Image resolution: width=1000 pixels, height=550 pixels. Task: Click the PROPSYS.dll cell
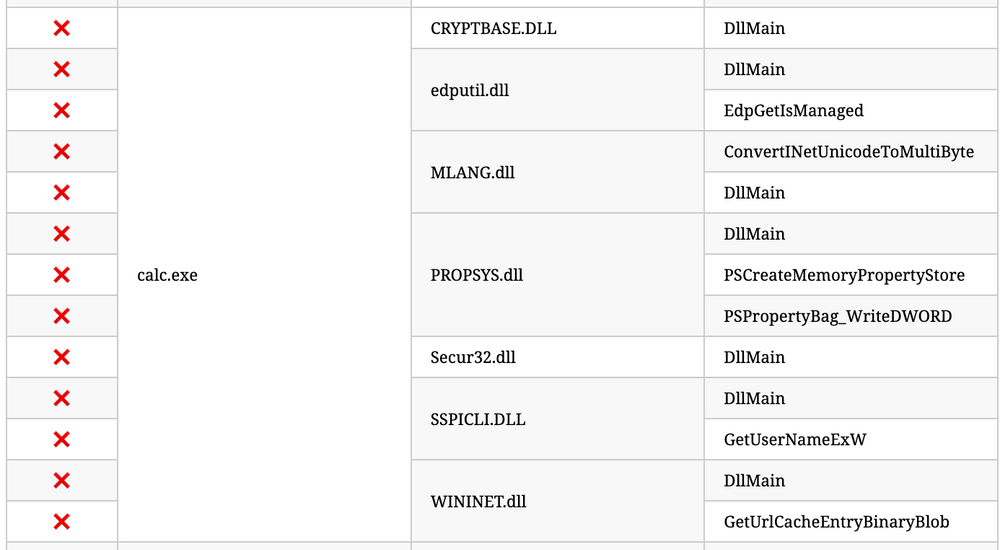476,274
